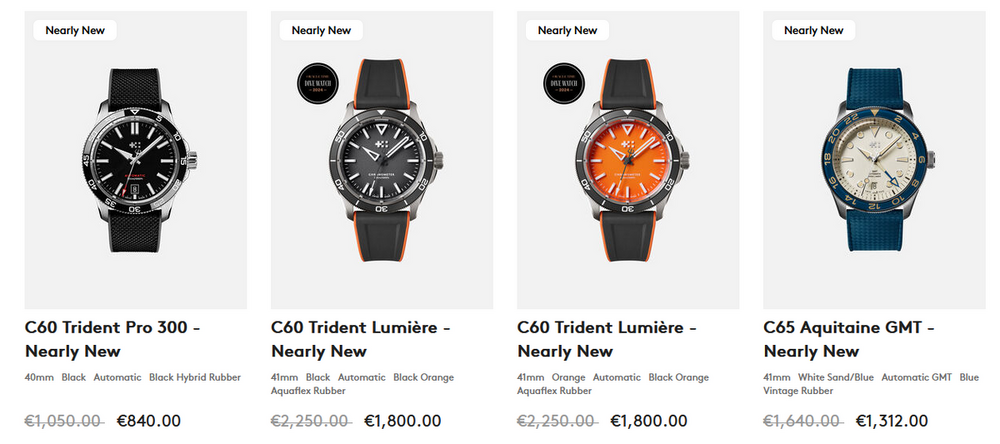Click the Nearly New tag on orange Lumière card
The height and width of the screenshot is (444, 1000).
(567, 30)
